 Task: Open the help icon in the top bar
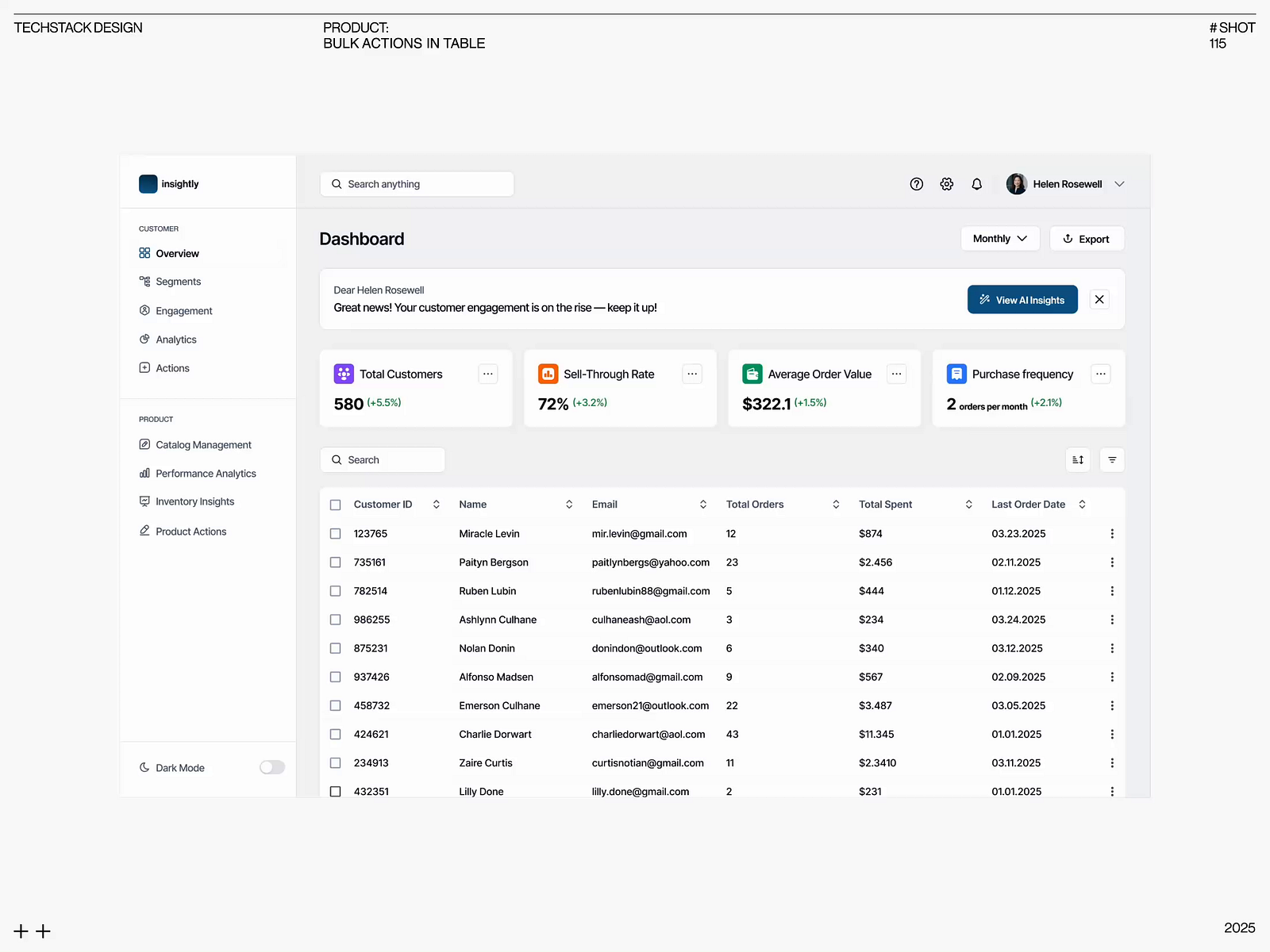(x=916, y=183)
